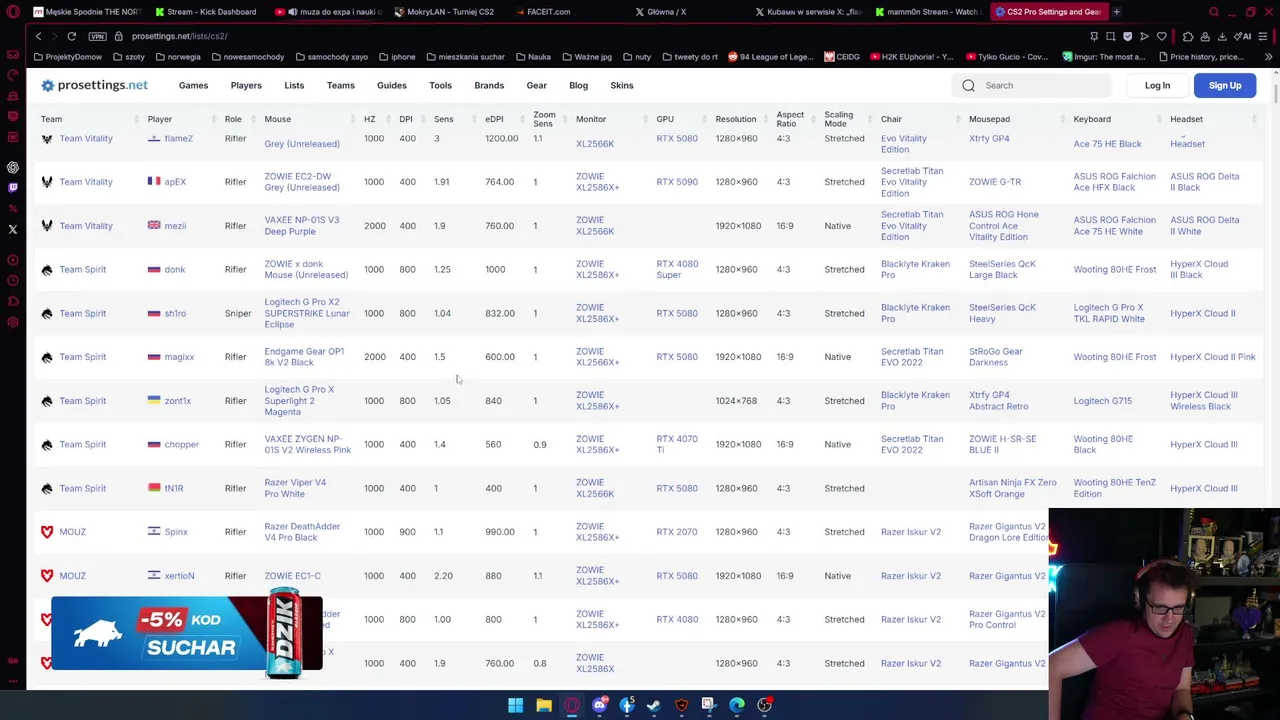Sort table by Headset column
Image resolution: width=1280 pixels, height=720 pixels.
[1186, 119]
